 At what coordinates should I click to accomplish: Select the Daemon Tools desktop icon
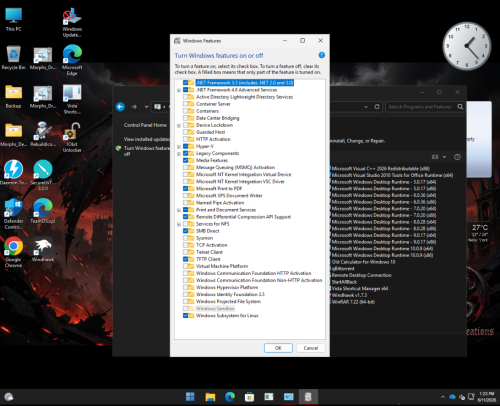[x=14, y=173]
